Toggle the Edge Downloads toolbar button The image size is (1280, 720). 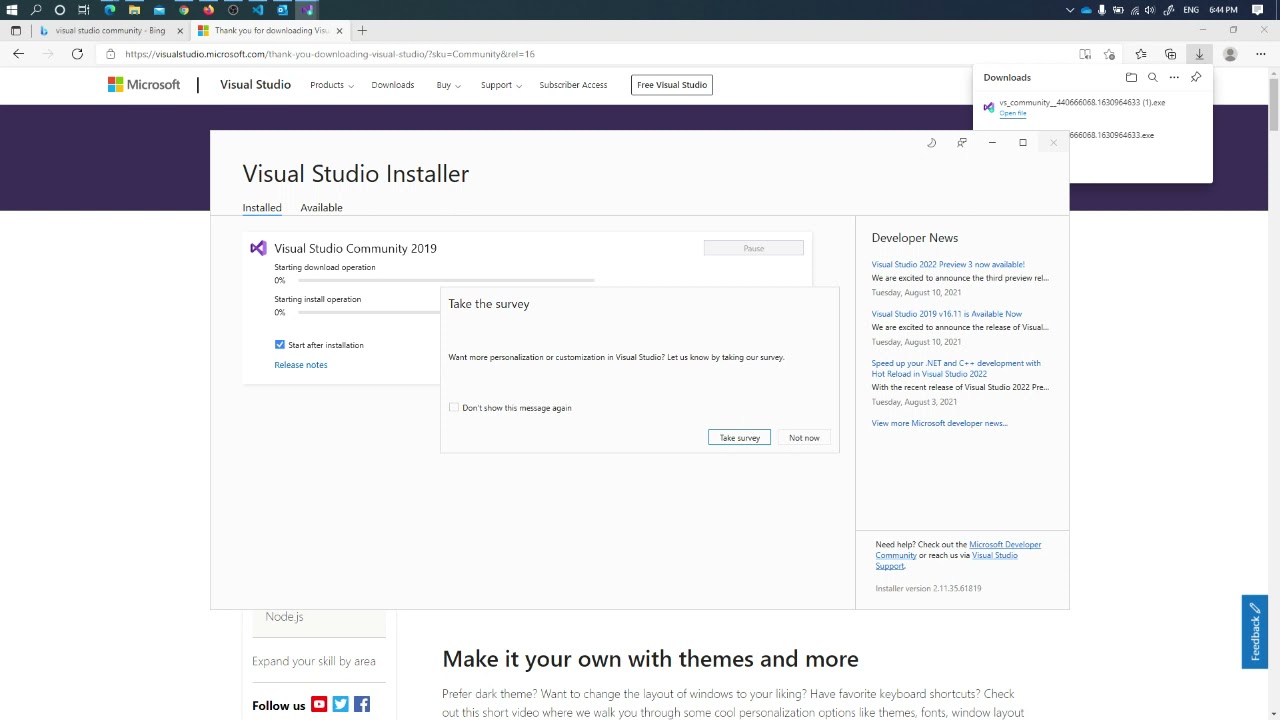1199,54
